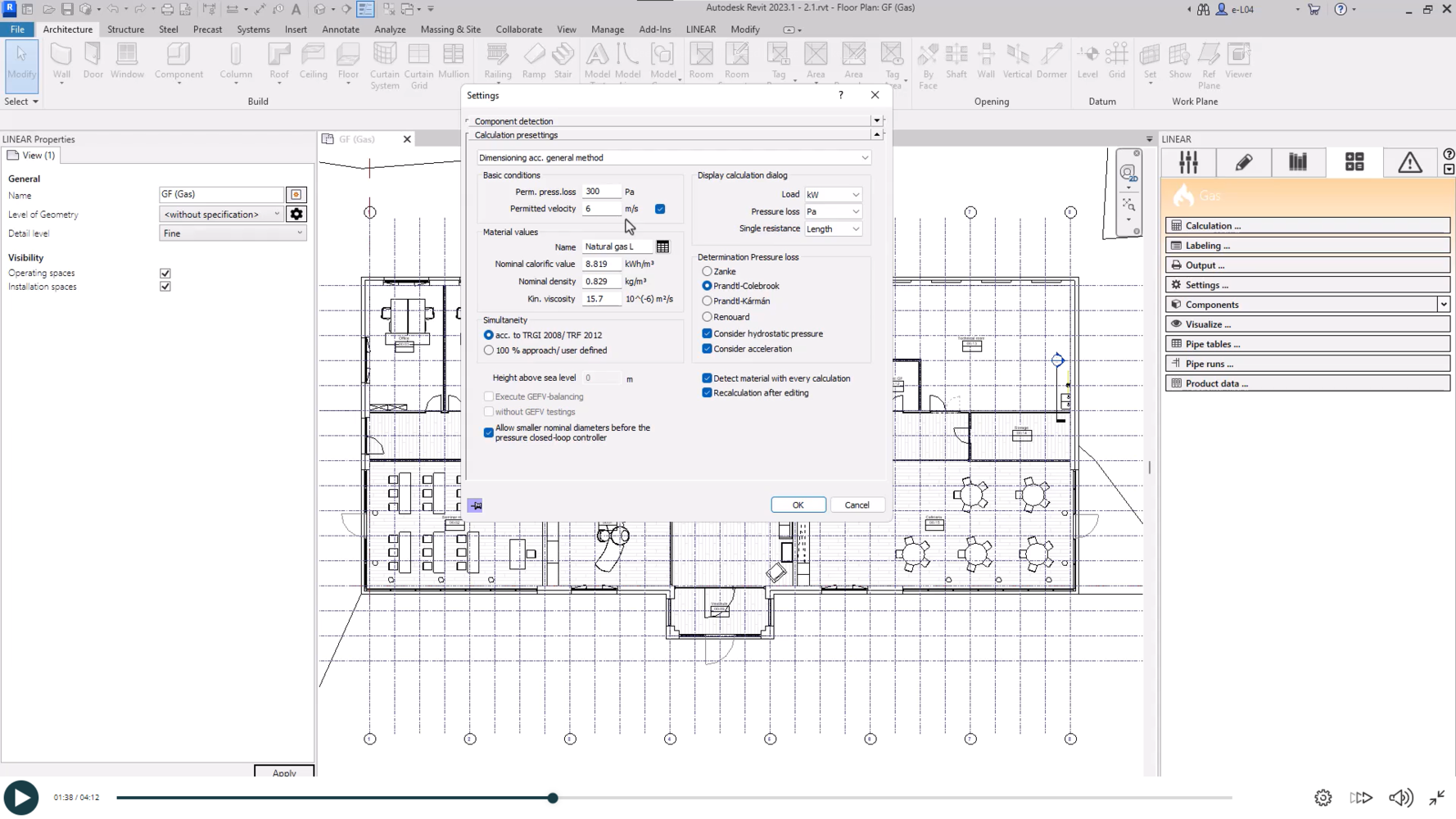Open the Detail level Fine dropdown

click(x=233, y=233)
